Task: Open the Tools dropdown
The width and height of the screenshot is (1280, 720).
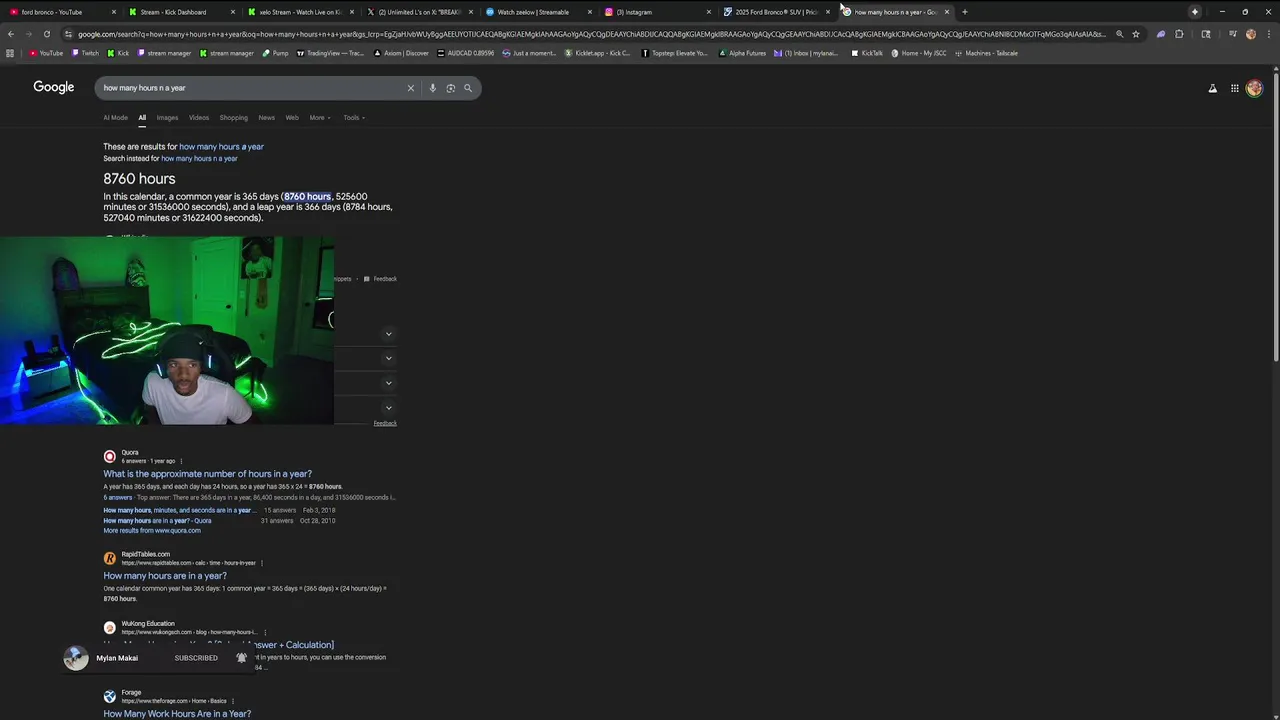Action: click(x=354, y=118)
